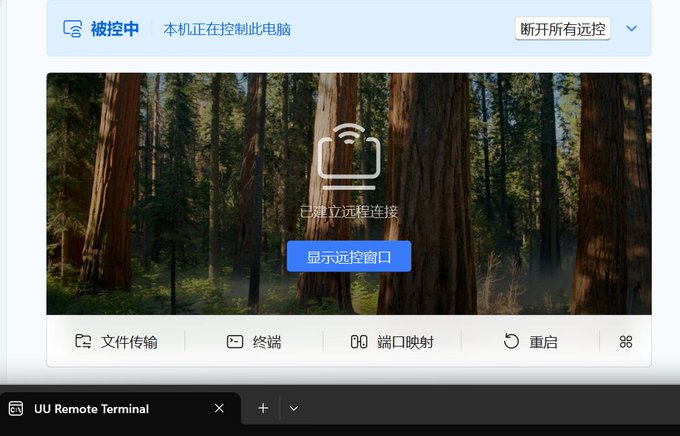
Task: Open 端口映射 port mapping
Action: (392, 342)
